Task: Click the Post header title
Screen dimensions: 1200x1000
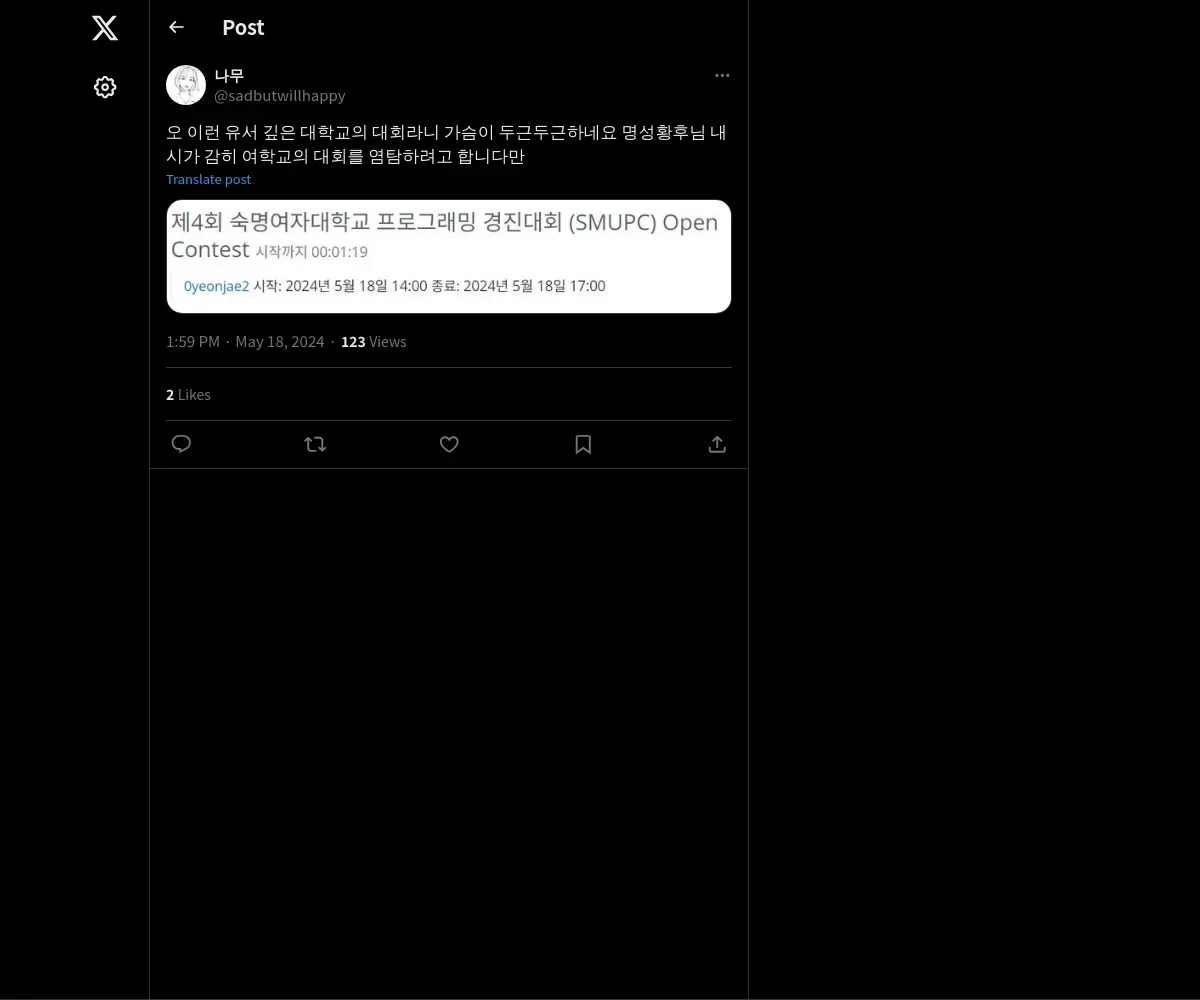Action: [x=243, y=28]
